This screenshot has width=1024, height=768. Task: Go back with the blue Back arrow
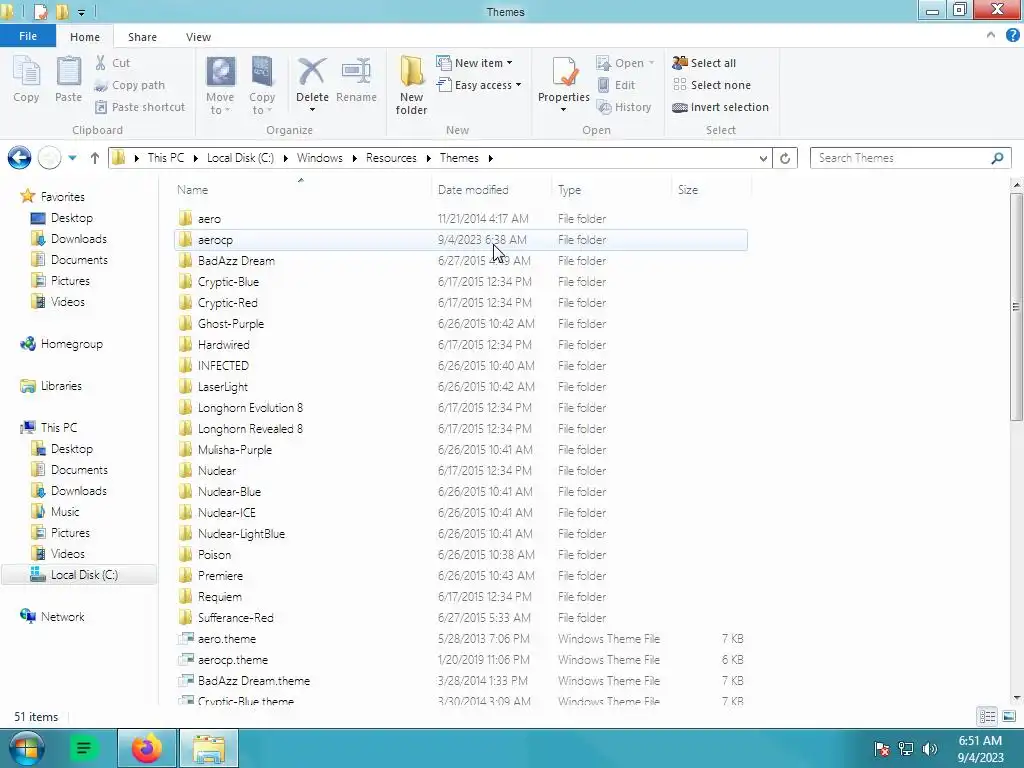[20, 158]
